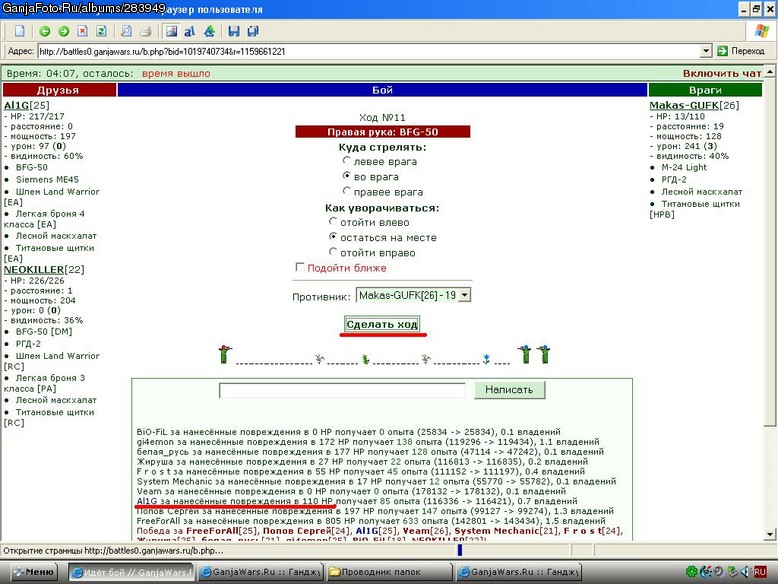Click the blue tree toolbar icon
This screenshot has width=778, height=584.
click(209, 31)
